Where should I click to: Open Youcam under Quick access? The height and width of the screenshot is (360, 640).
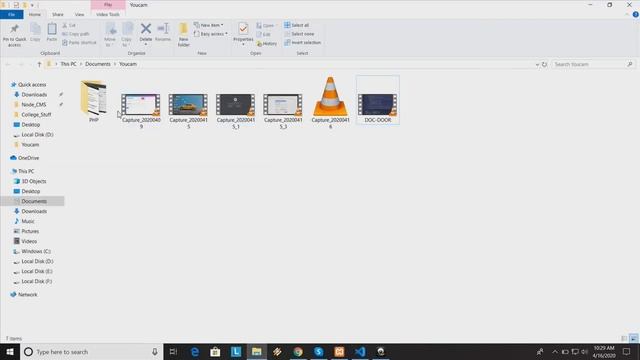pos(30,144)
